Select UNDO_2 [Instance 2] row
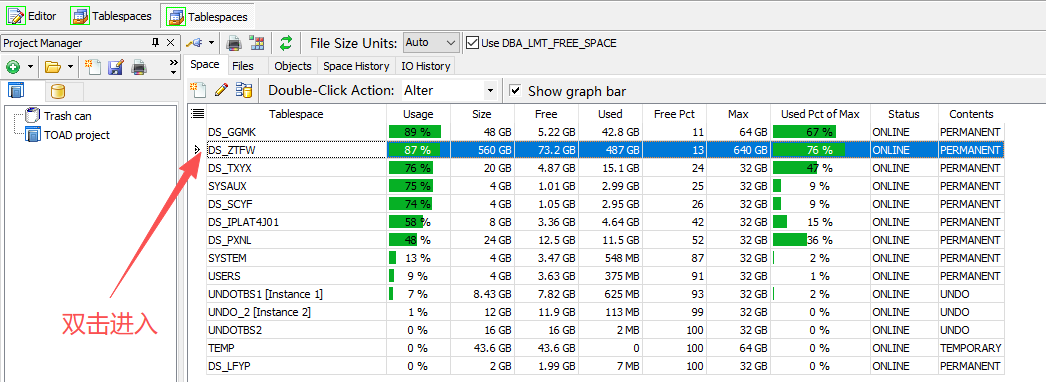This screenshot has width=1046, height=382. click(604, 312)
